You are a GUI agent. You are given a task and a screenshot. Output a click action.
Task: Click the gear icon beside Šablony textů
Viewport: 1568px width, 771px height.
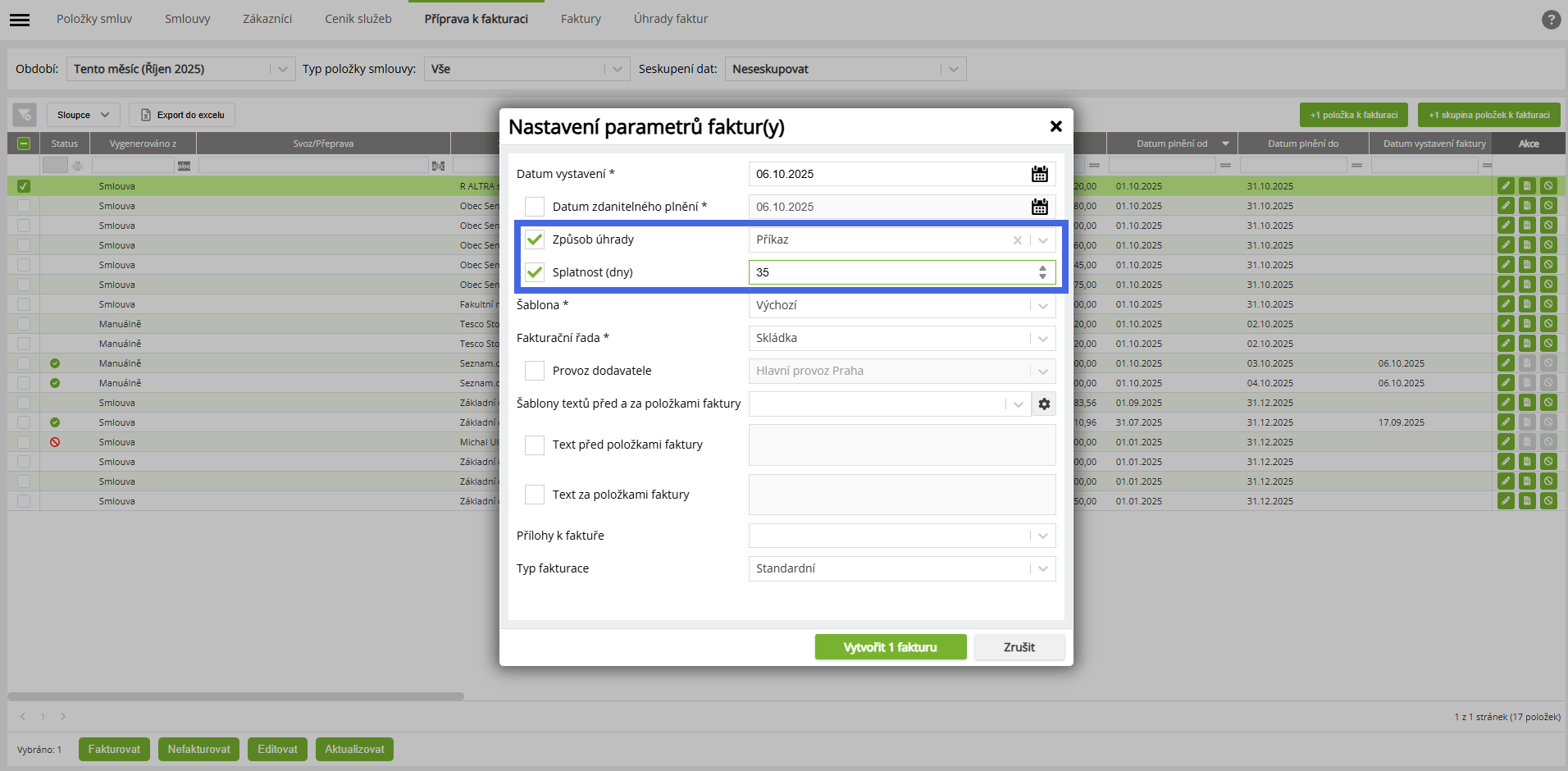tap(1044, 404)
